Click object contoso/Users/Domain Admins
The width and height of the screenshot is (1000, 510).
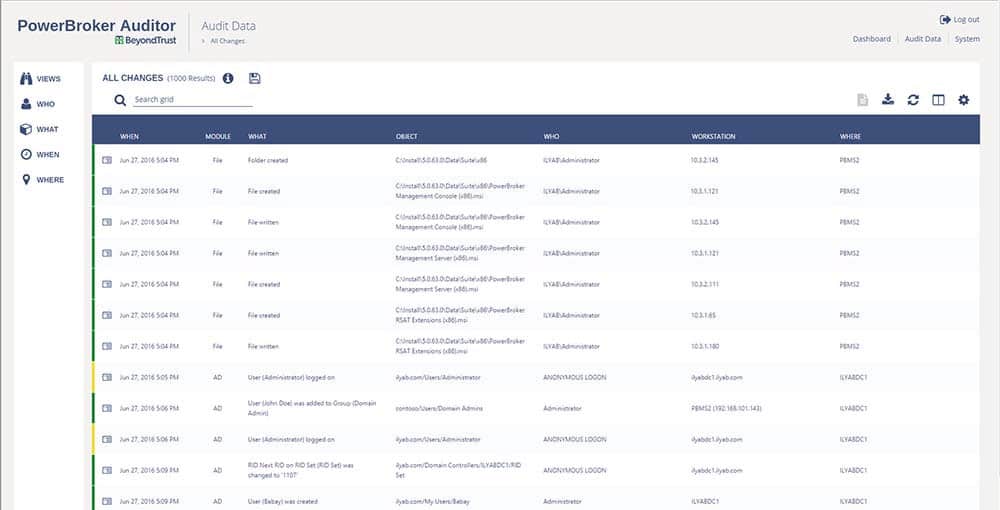pos(439,408)
